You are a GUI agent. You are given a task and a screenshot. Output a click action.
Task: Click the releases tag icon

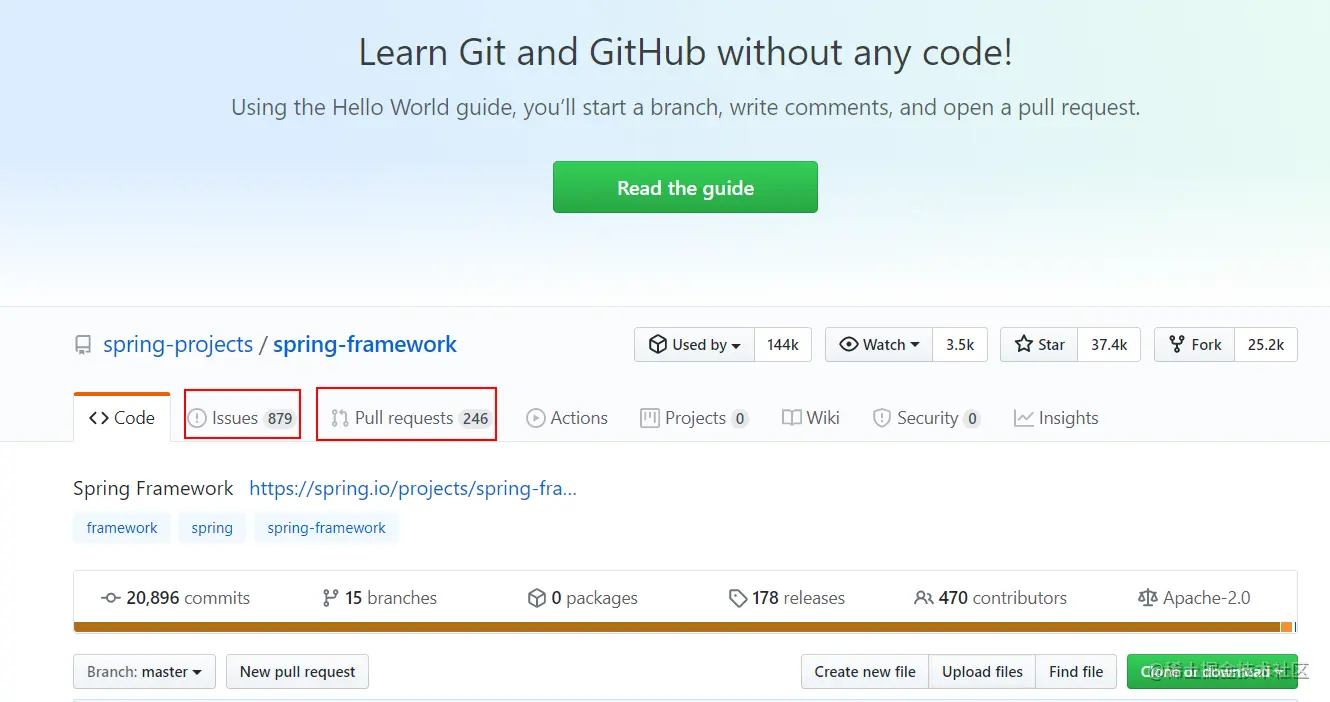(738, 598)
